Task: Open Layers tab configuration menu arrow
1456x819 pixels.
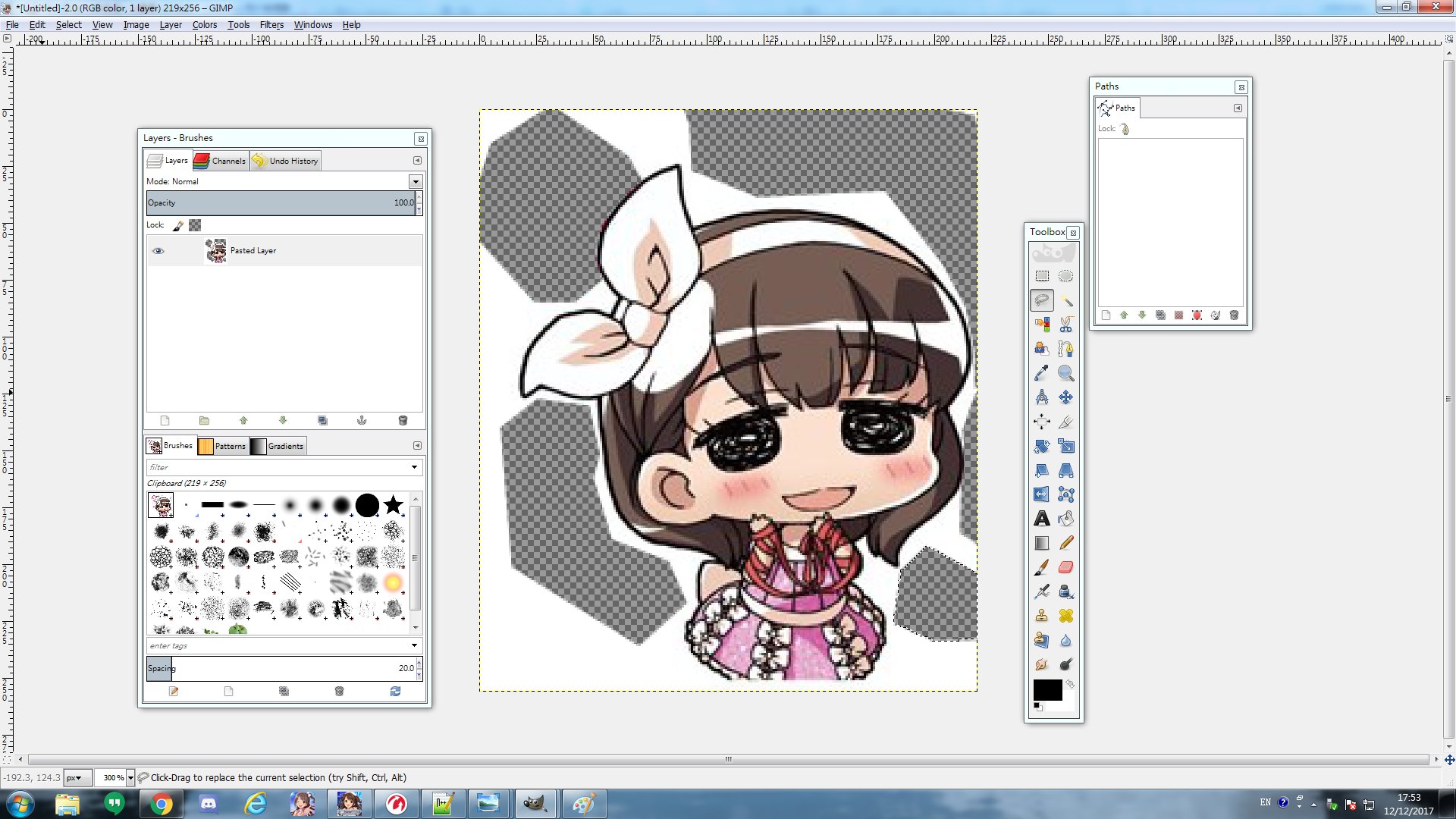Action: point(417,161)
